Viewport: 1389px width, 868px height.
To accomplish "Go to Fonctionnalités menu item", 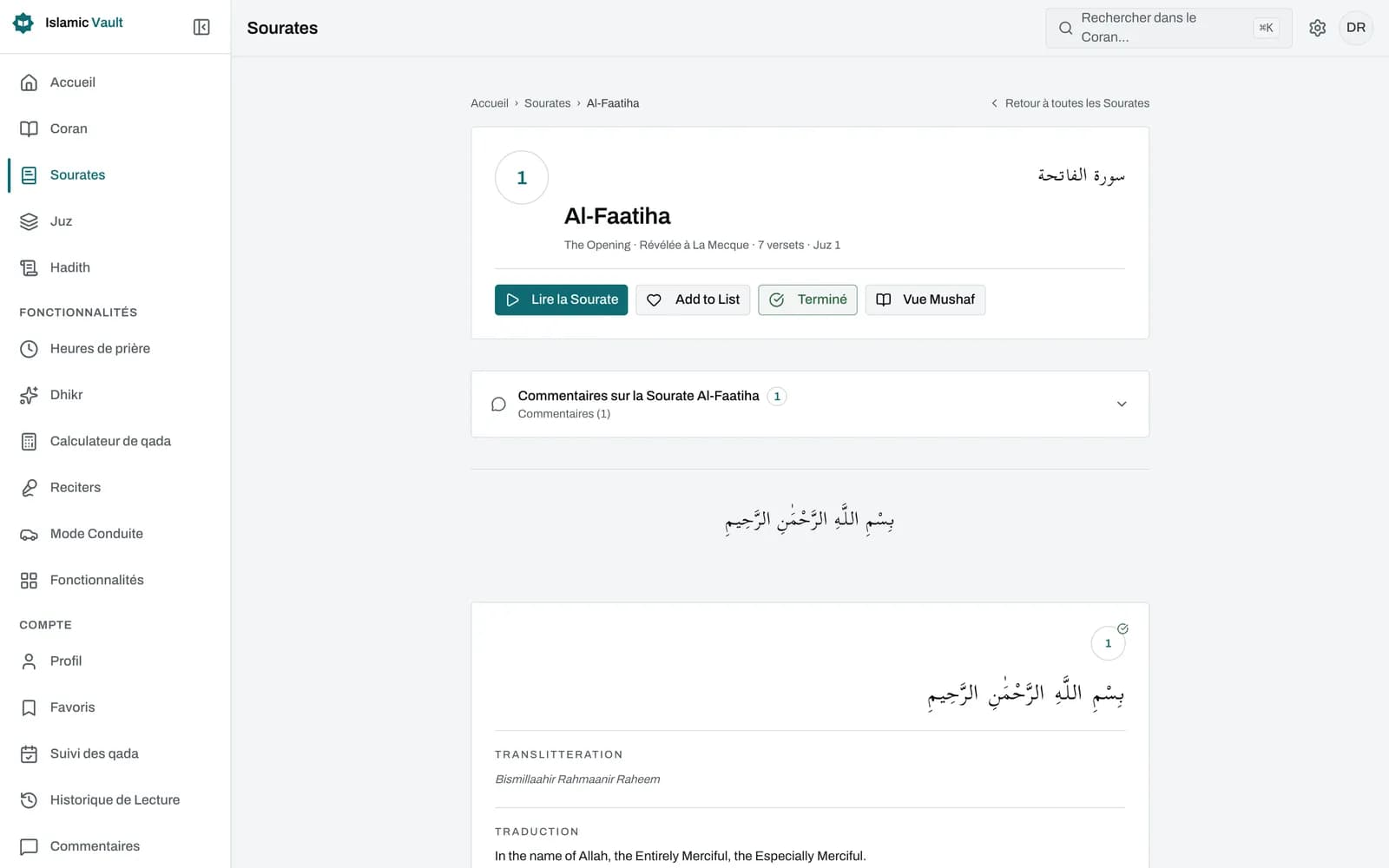I will click(115, 580).
